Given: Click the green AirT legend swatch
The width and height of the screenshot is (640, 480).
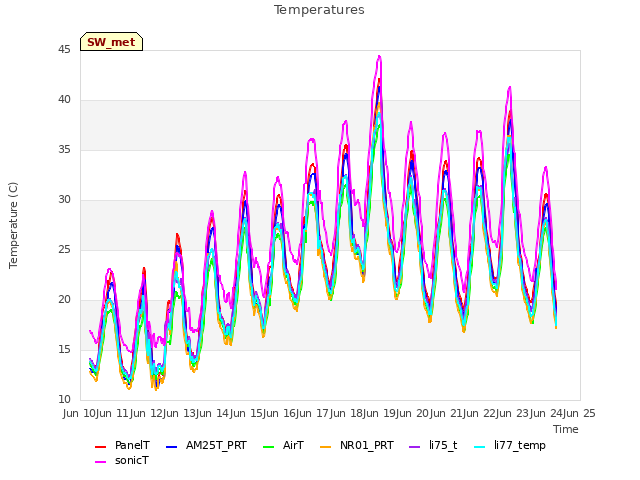Looking at the screenshot, I should pyautogui.click(x=269, y=447).
